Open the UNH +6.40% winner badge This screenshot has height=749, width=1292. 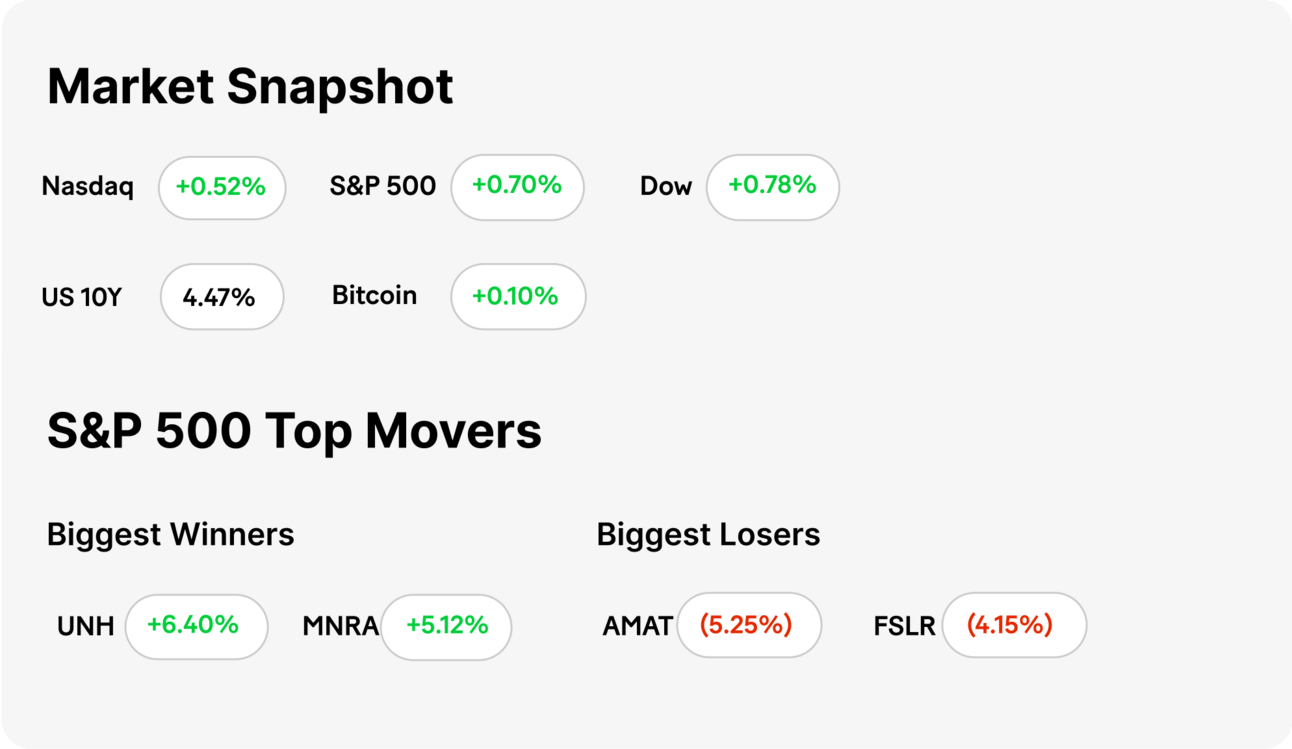coord(196,627)
